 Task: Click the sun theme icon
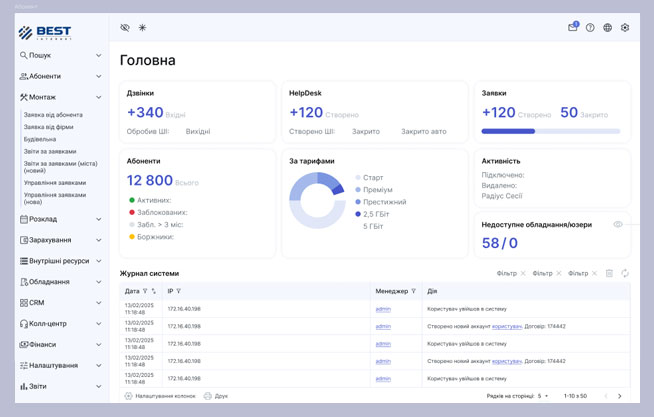[142, 28]
